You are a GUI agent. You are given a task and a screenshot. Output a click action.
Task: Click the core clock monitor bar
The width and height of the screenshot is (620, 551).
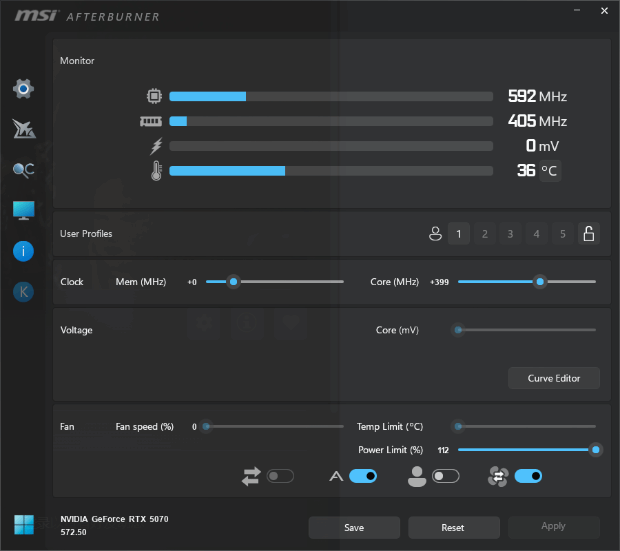point(331,96)
